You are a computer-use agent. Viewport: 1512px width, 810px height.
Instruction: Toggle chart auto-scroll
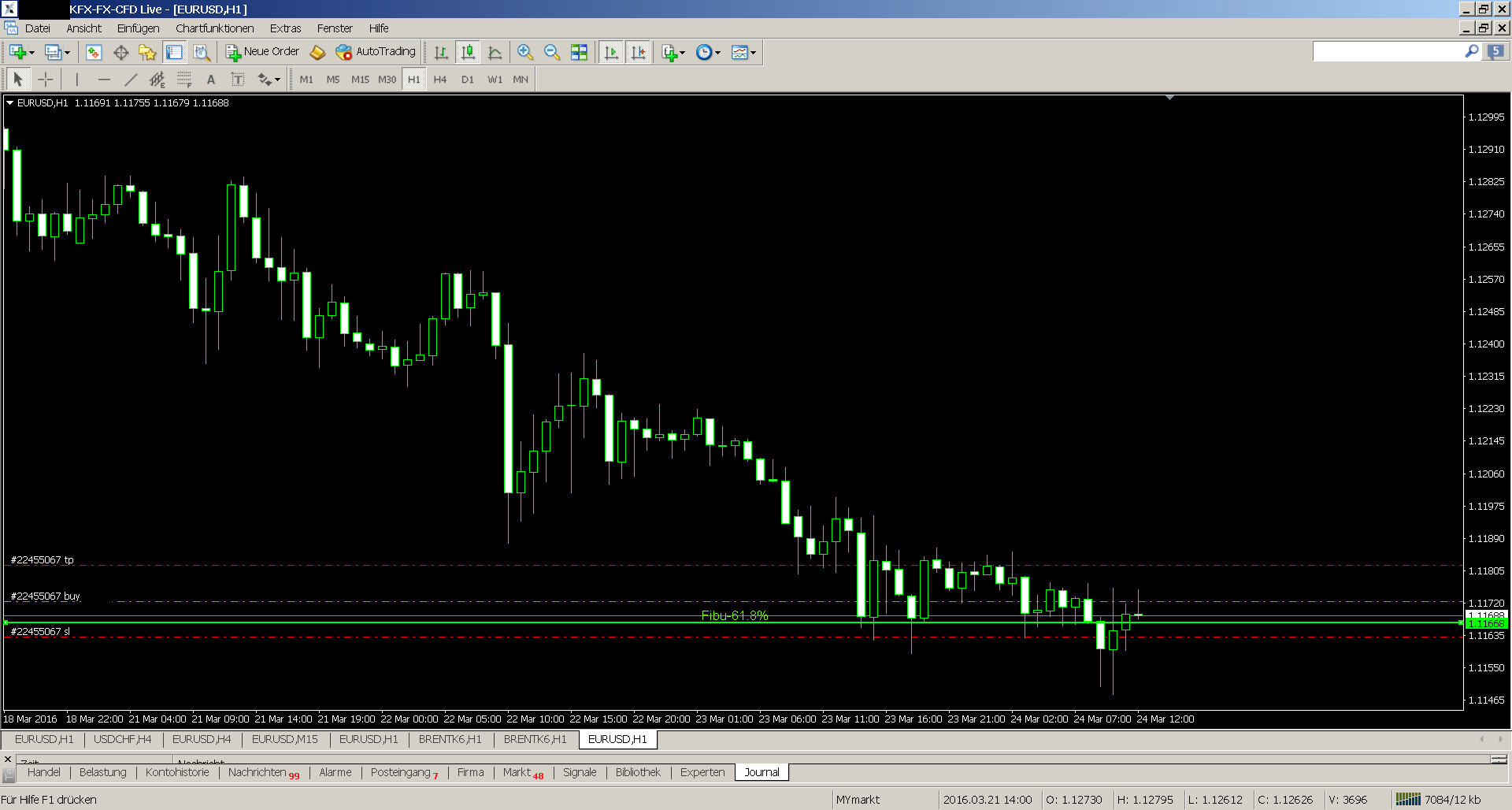pyautogui.click(x=611, y=52)
